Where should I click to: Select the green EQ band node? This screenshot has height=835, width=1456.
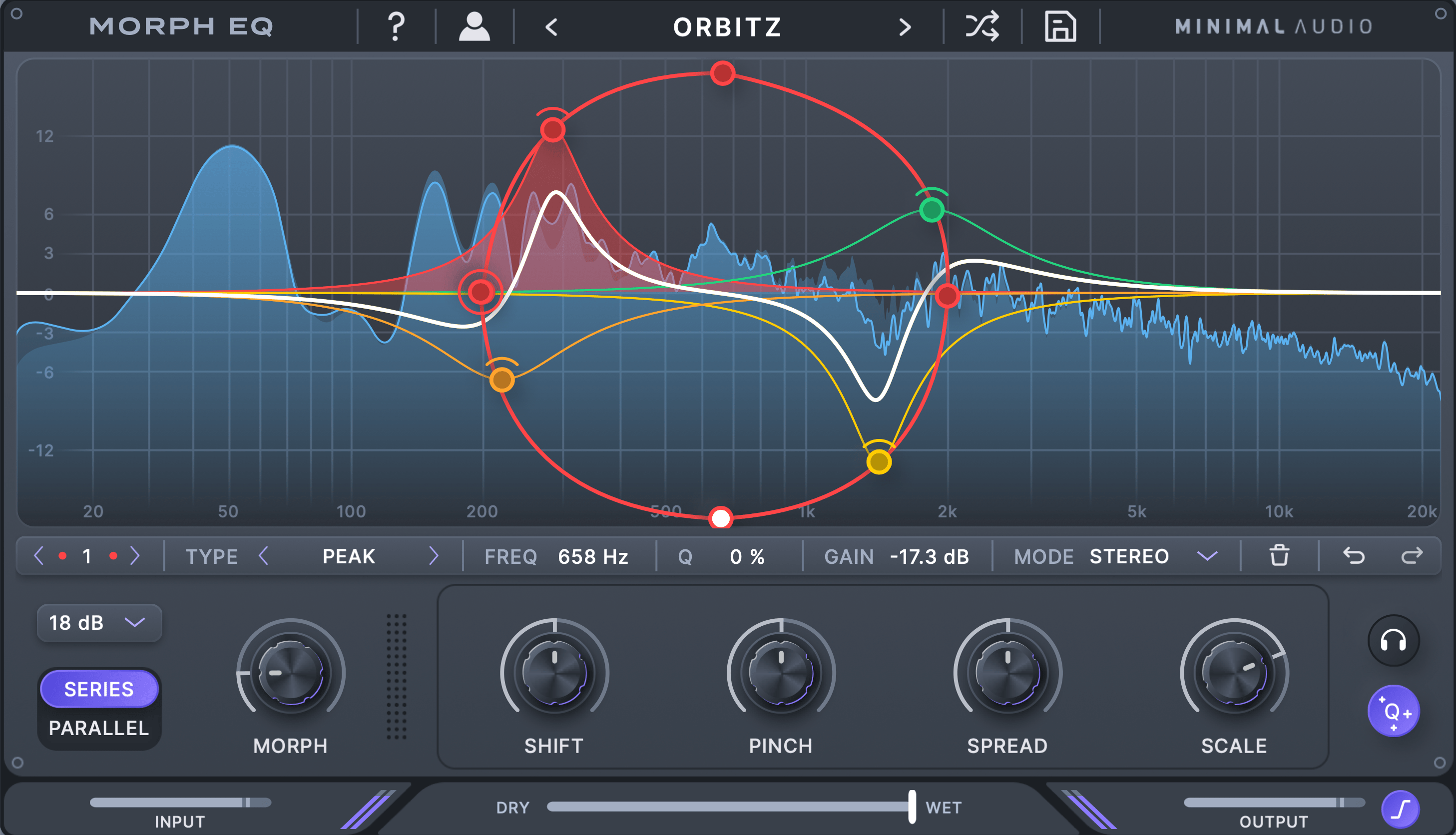[931, 210]
